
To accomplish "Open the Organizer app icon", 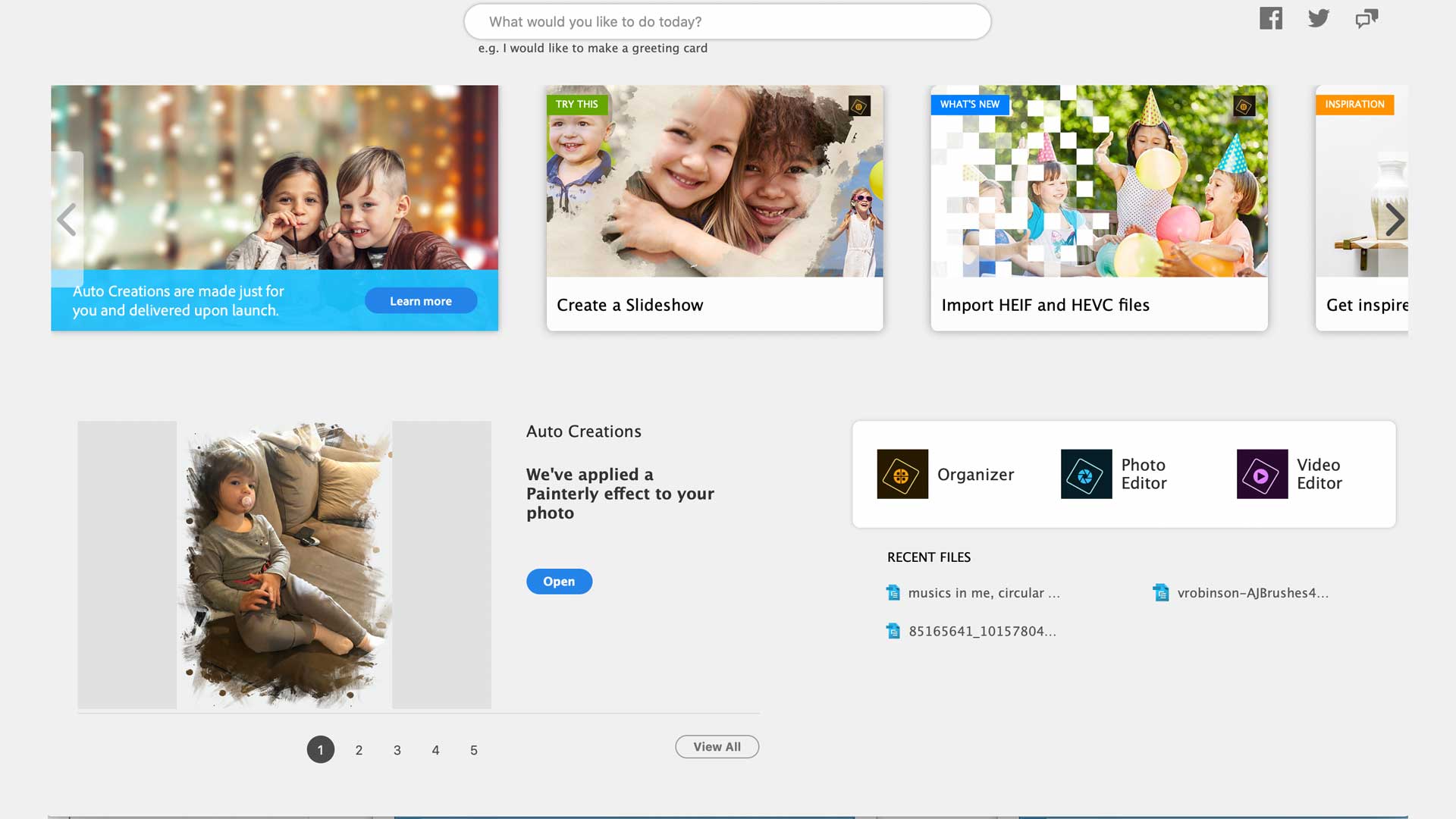I will tap(902, 474).
